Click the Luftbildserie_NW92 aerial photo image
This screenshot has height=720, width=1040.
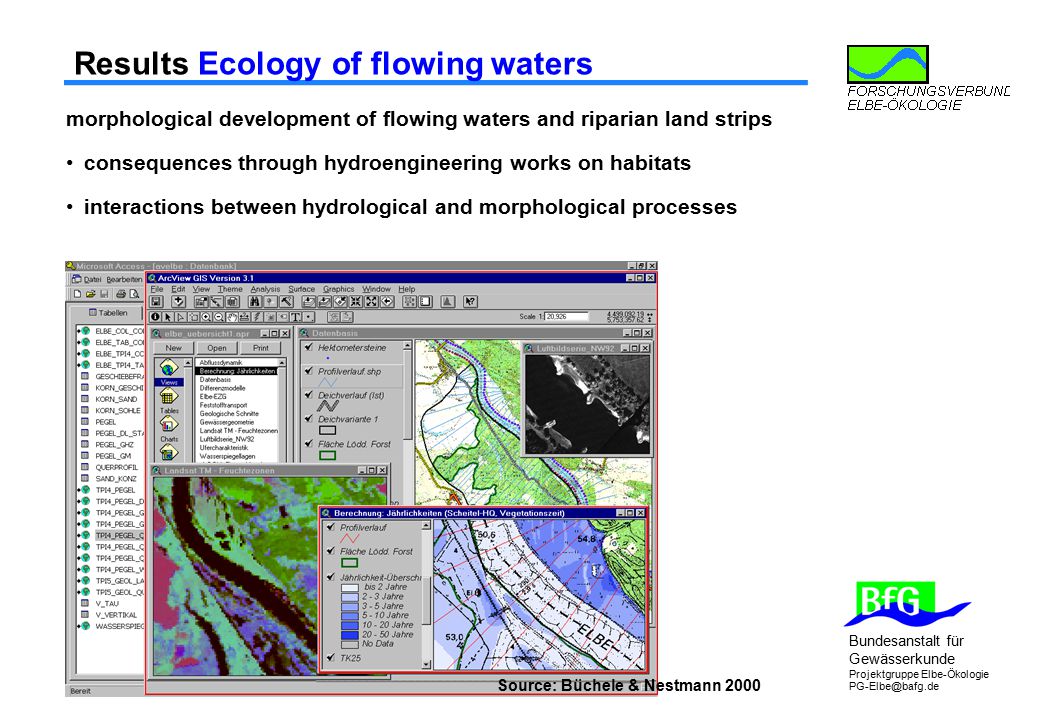coord(587,404)
